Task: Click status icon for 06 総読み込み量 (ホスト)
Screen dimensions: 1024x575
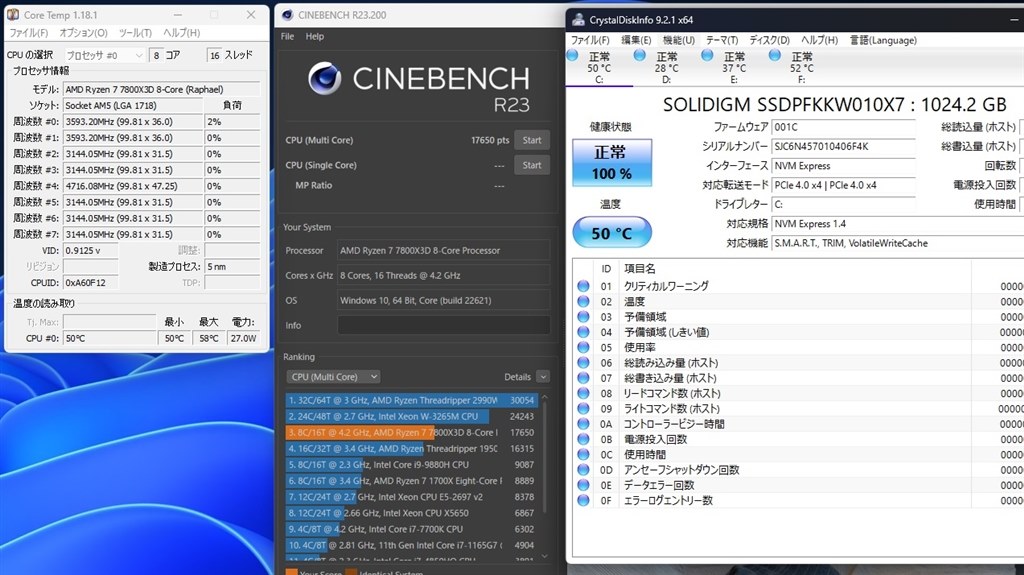Action: 583,363
